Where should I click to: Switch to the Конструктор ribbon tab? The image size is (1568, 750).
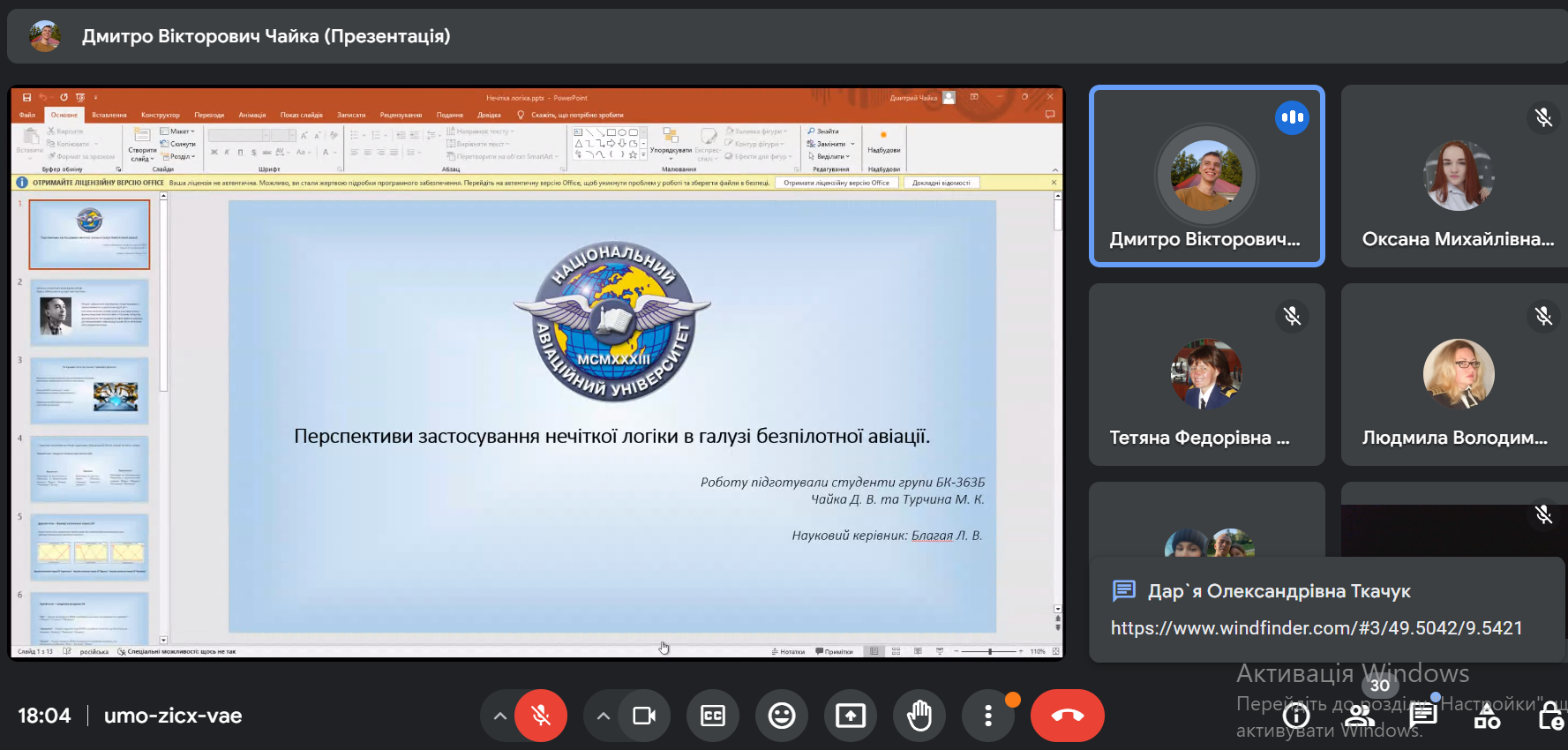point(161,115)
